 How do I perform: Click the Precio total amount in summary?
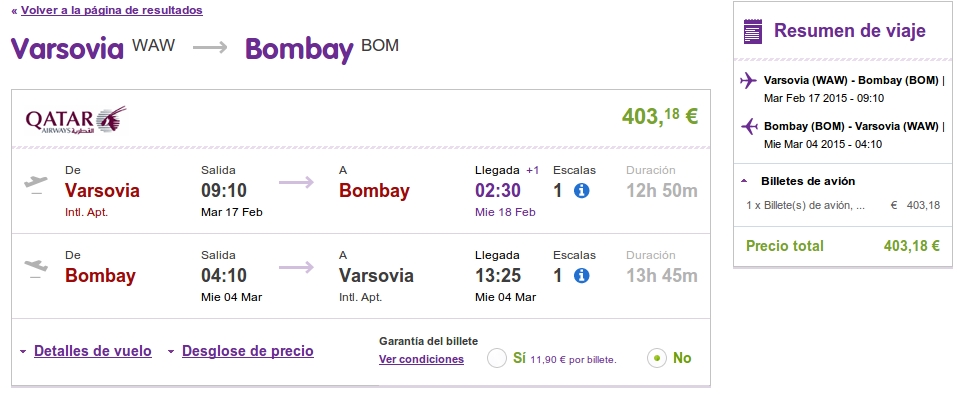(912, 246)
